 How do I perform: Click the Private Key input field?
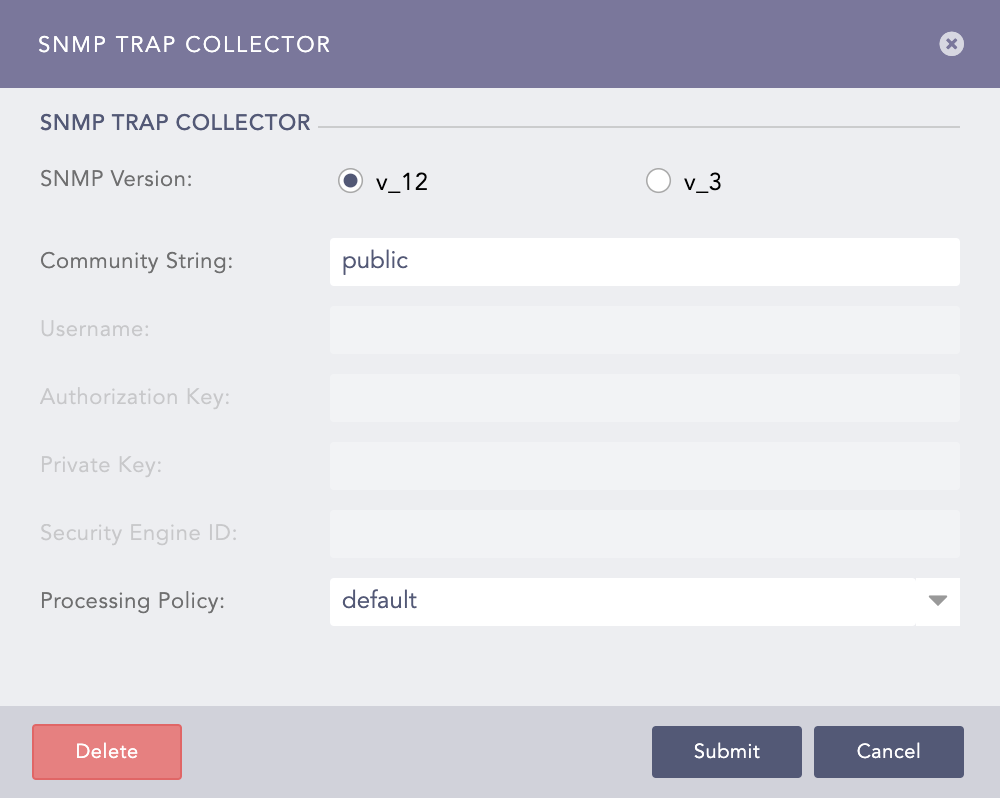[x=644, y=465]
